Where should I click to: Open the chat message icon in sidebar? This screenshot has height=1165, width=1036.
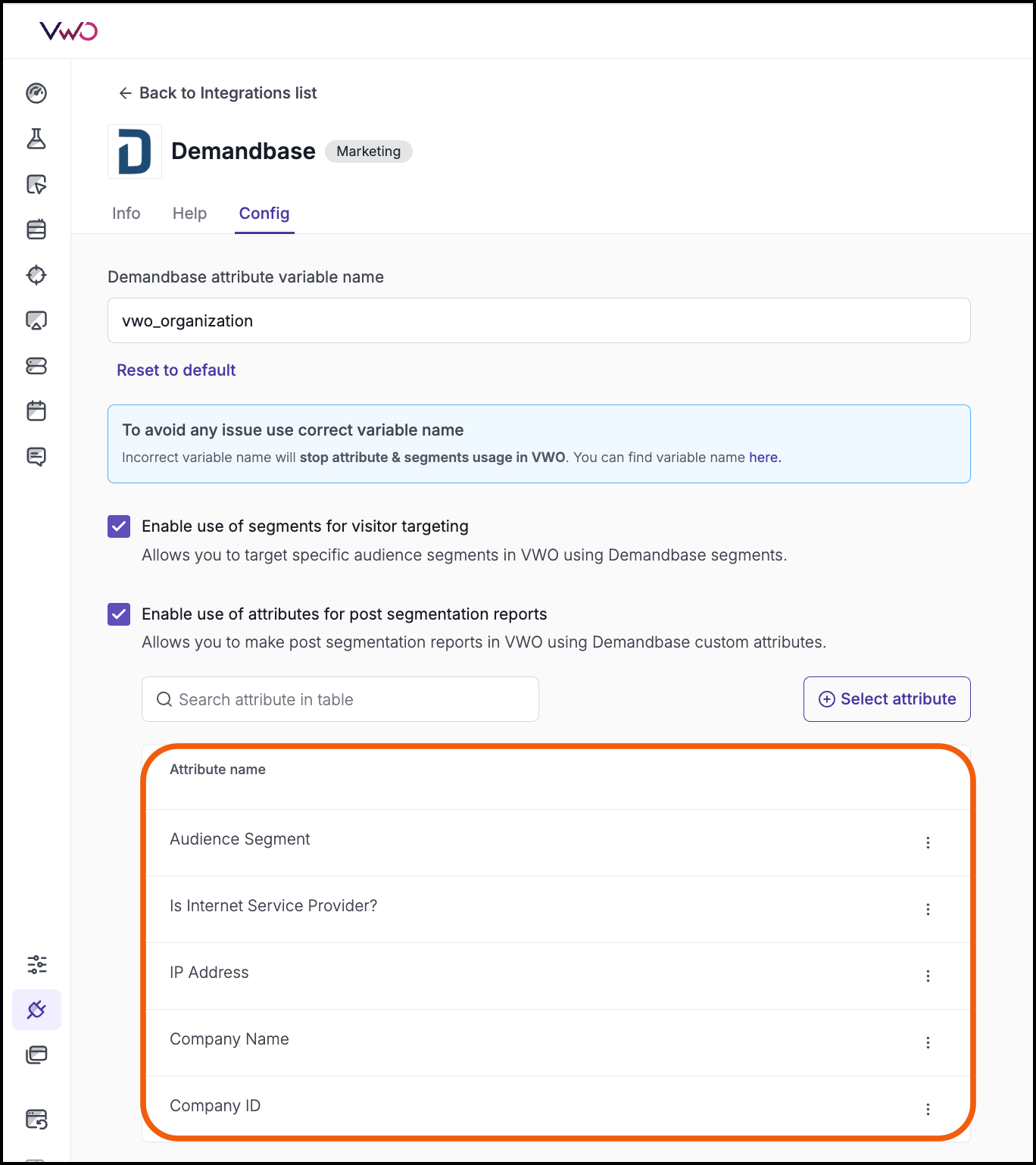pos(36,457)
